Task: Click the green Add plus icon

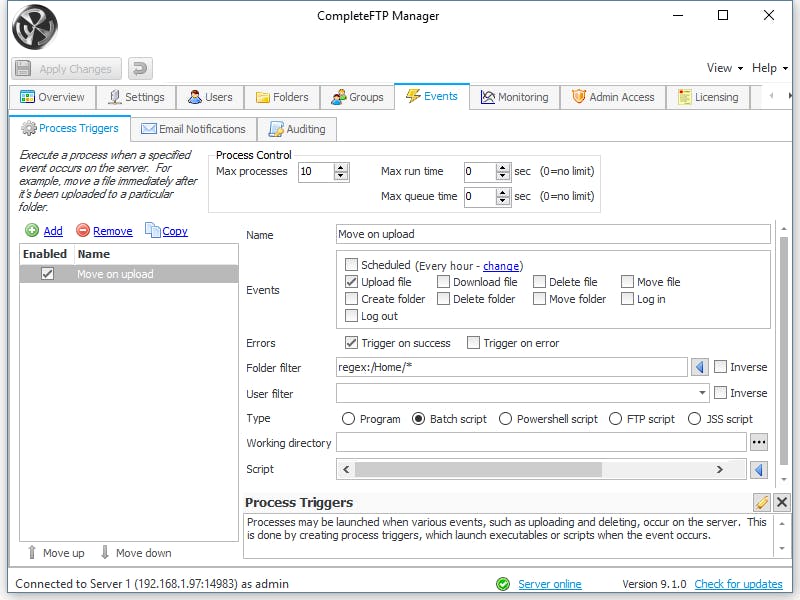Action: point(32,231)
